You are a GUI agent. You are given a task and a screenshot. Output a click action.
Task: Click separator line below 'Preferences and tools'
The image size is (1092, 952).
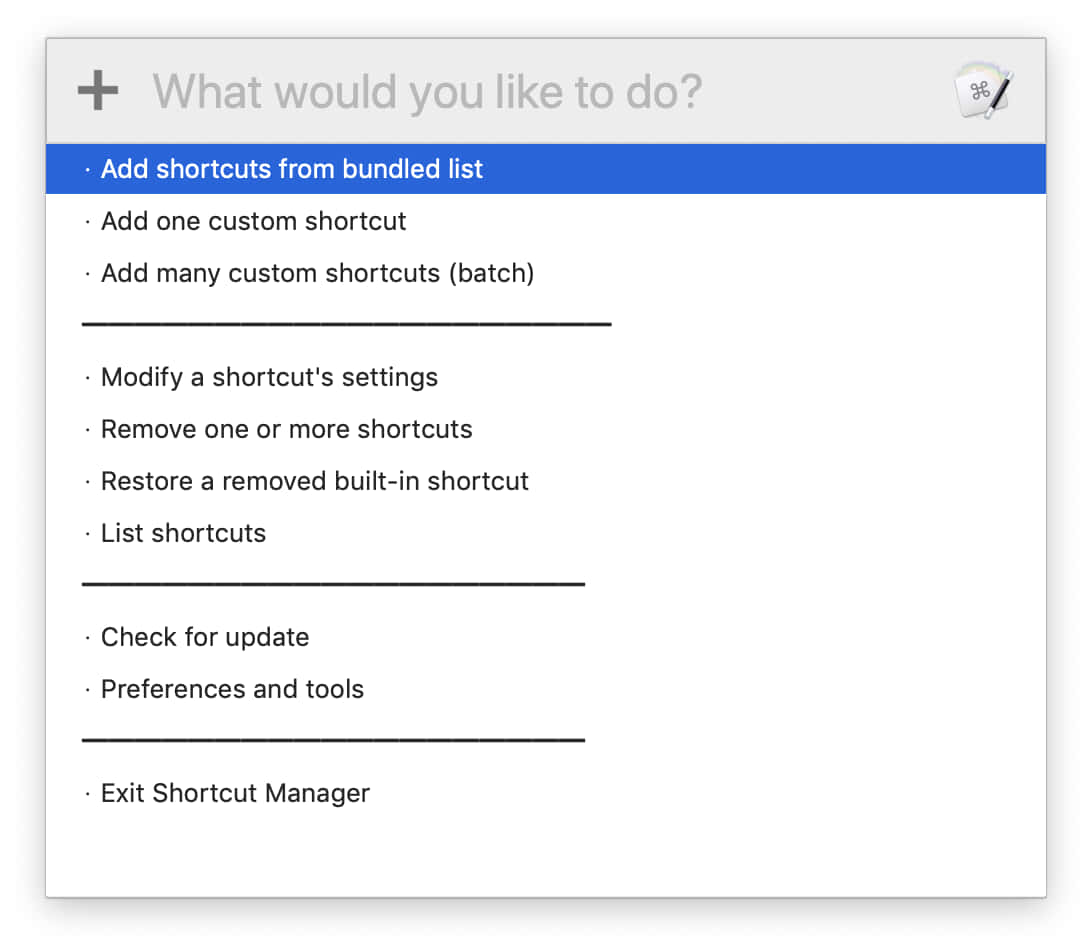click(333, 740)
